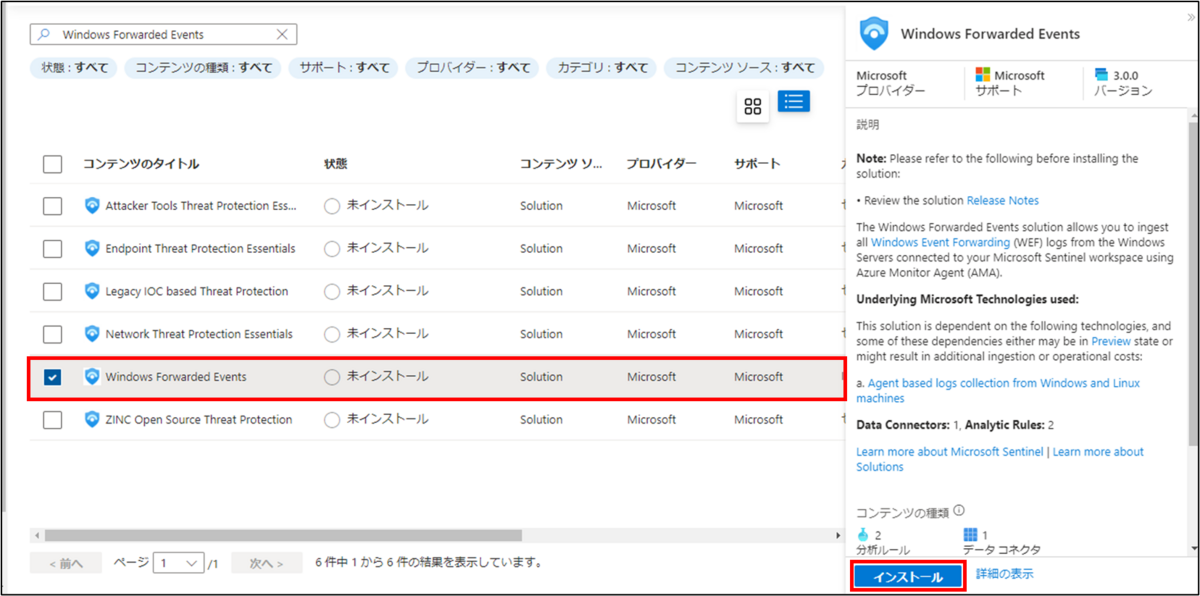Sort by サポート column header
Viewport: 1200px width, 596px height.
[757, 164]
